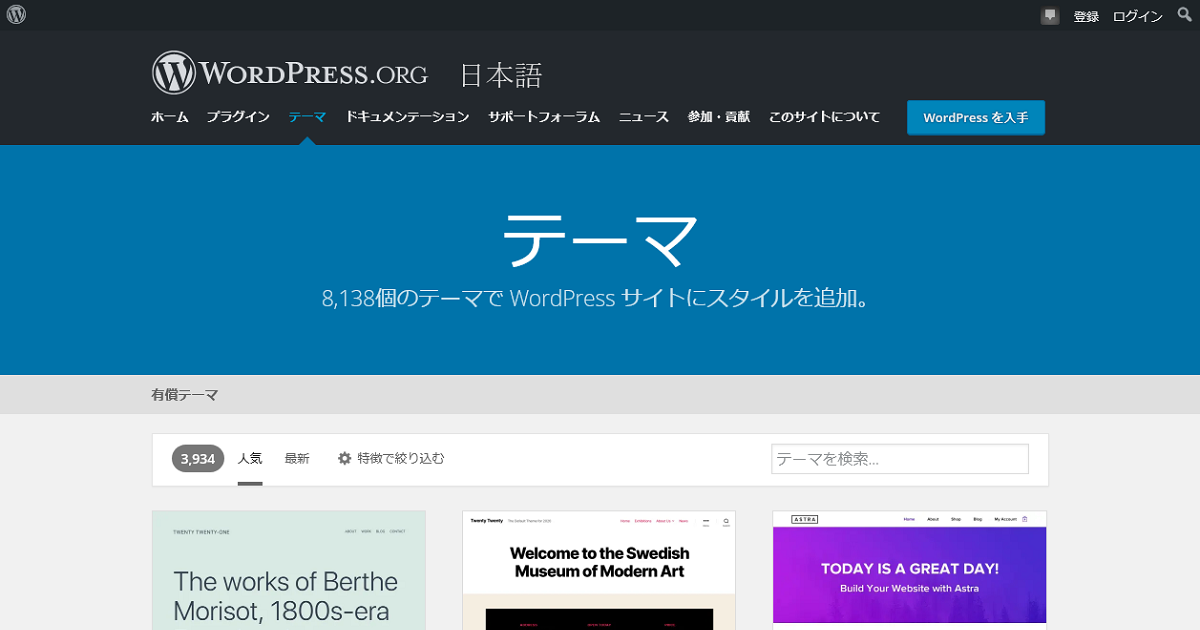The image size is (1200, 630).
Task: Open ドキュメンテーション menu item
Action: (x=407, y=117)
